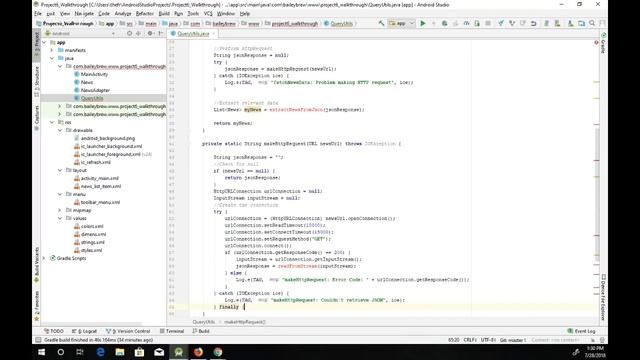Image resolution: width=640 pixels, height=360 pixels.
Task: Click the Update Project VCS icon
Action: [x=501, y=24]
